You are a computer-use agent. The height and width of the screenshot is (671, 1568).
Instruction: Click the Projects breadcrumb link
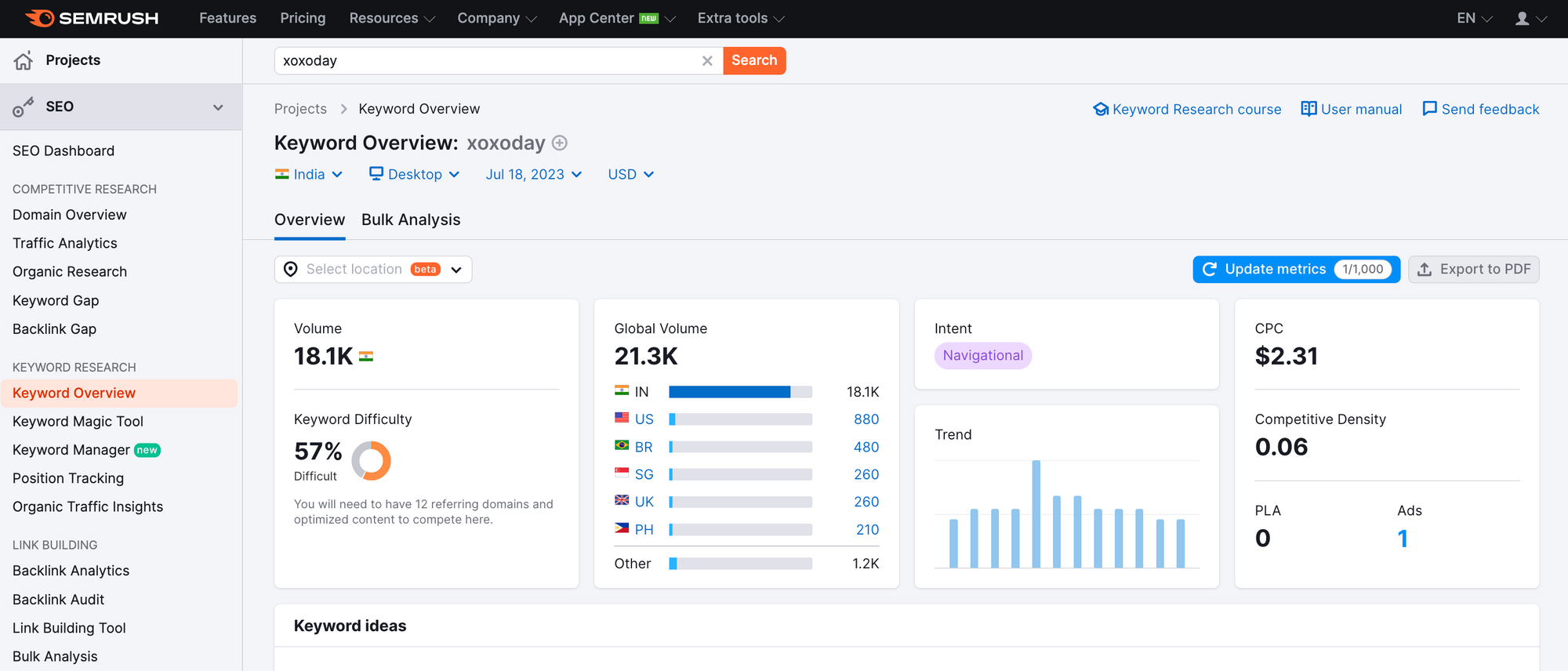coord(300,109)
